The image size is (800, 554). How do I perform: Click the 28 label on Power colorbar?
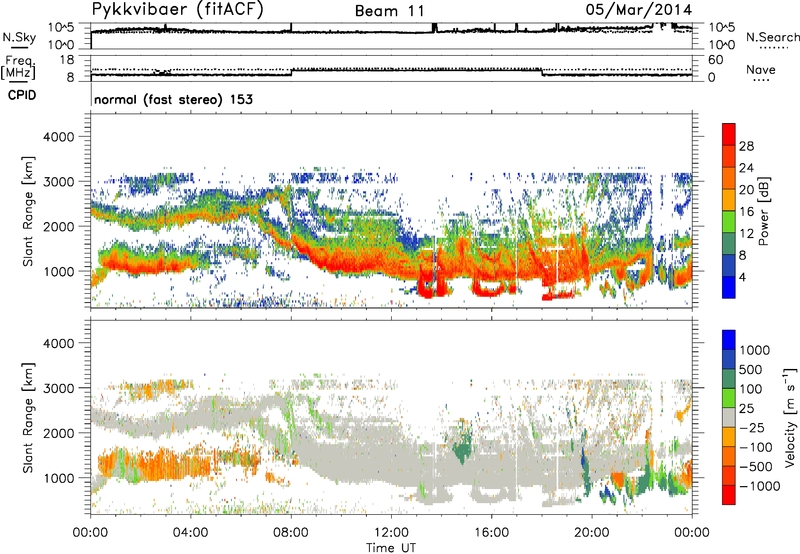point(746,146)
